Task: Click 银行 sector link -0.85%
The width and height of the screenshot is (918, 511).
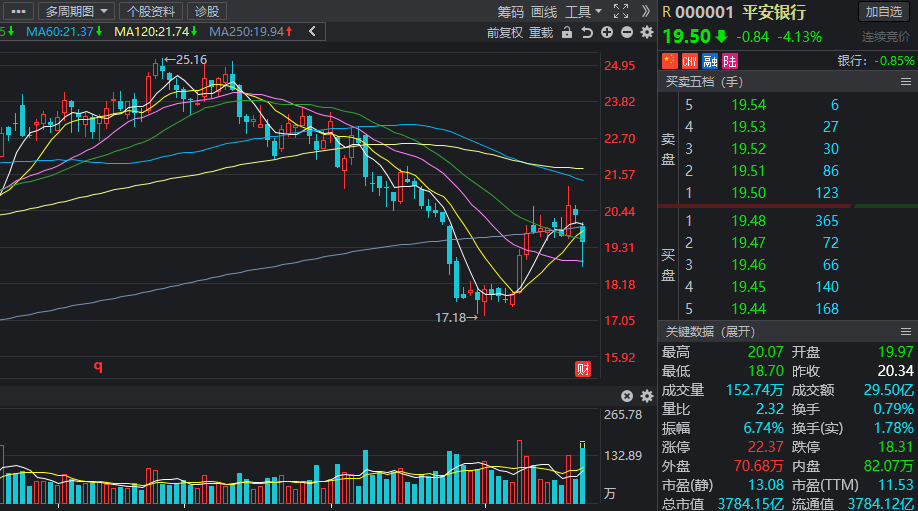Action: point(876,61)
